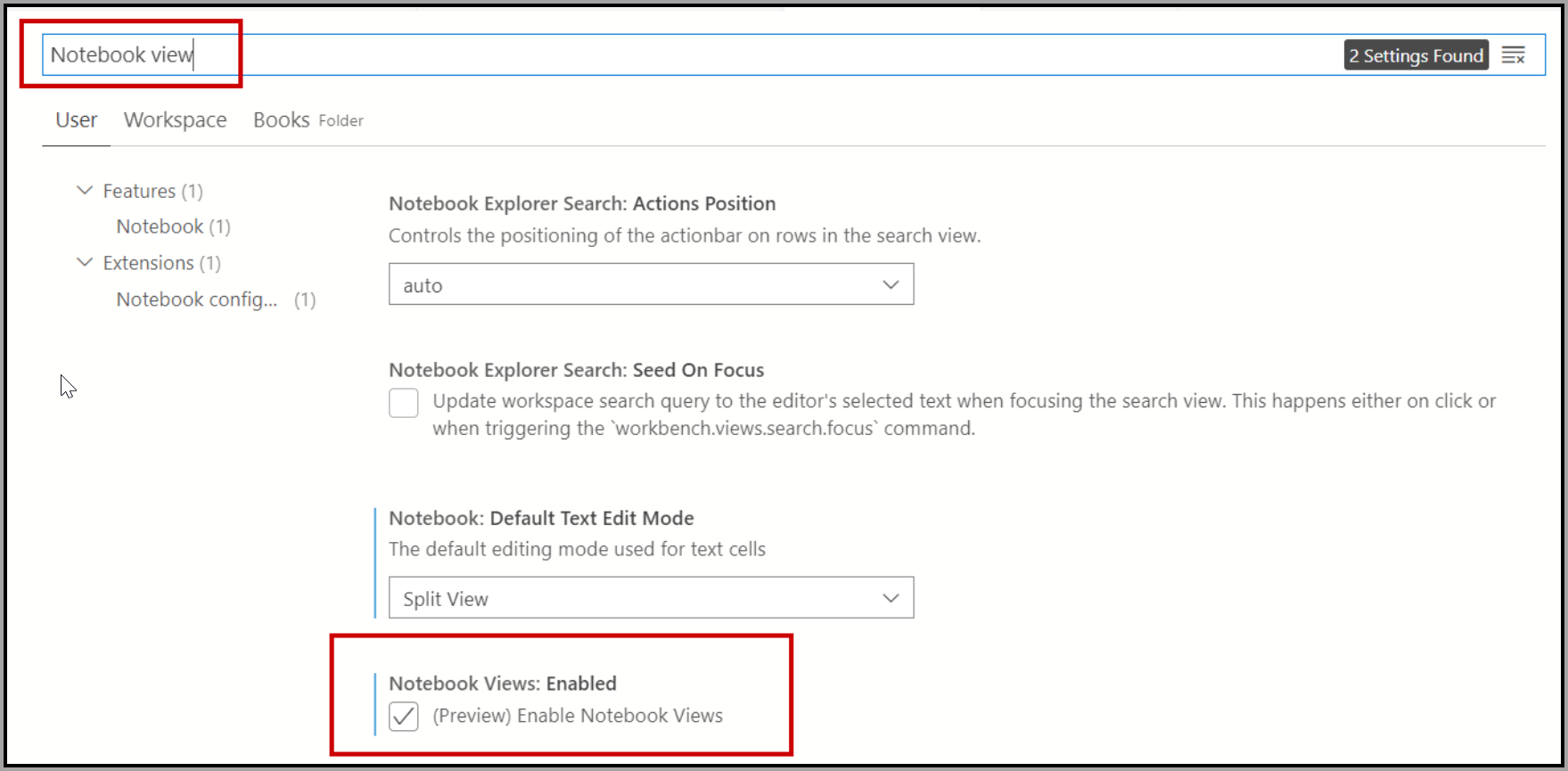Collapse the Features tree chevron

[x=85, y=191]
